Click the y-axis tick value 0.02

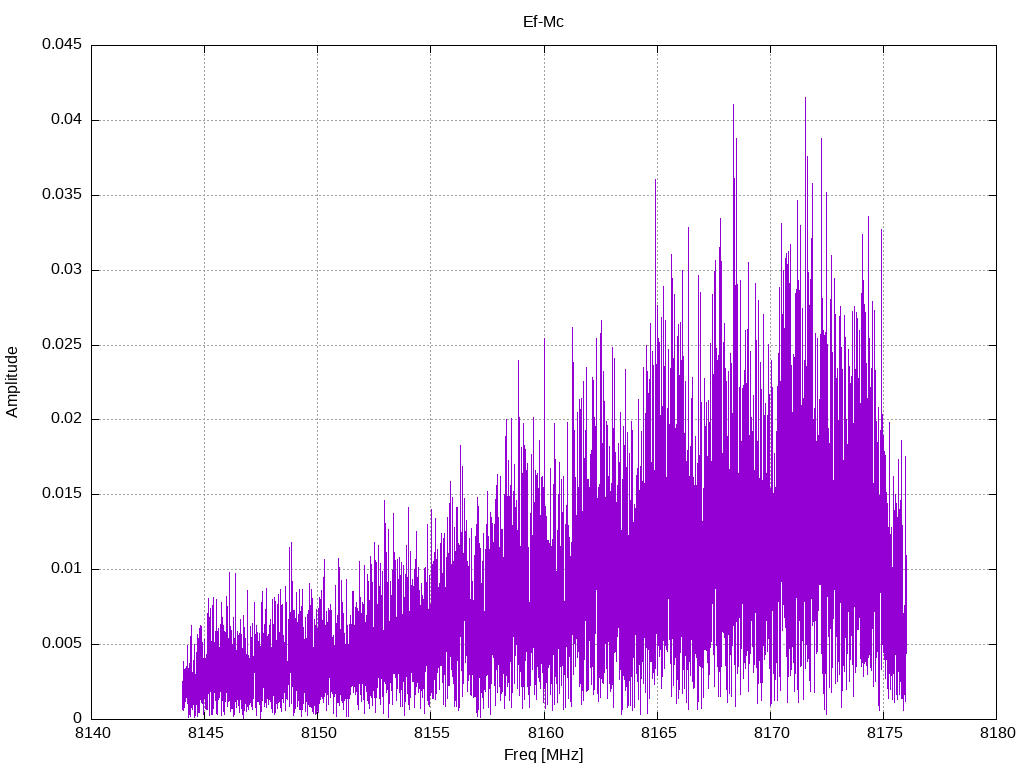coord(67,419)
